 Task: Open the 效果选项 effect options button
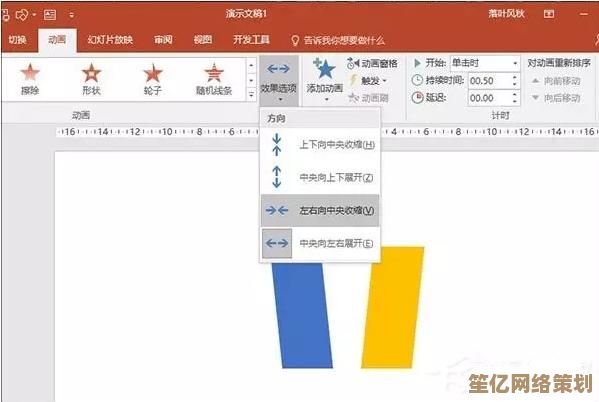[278, 81]
